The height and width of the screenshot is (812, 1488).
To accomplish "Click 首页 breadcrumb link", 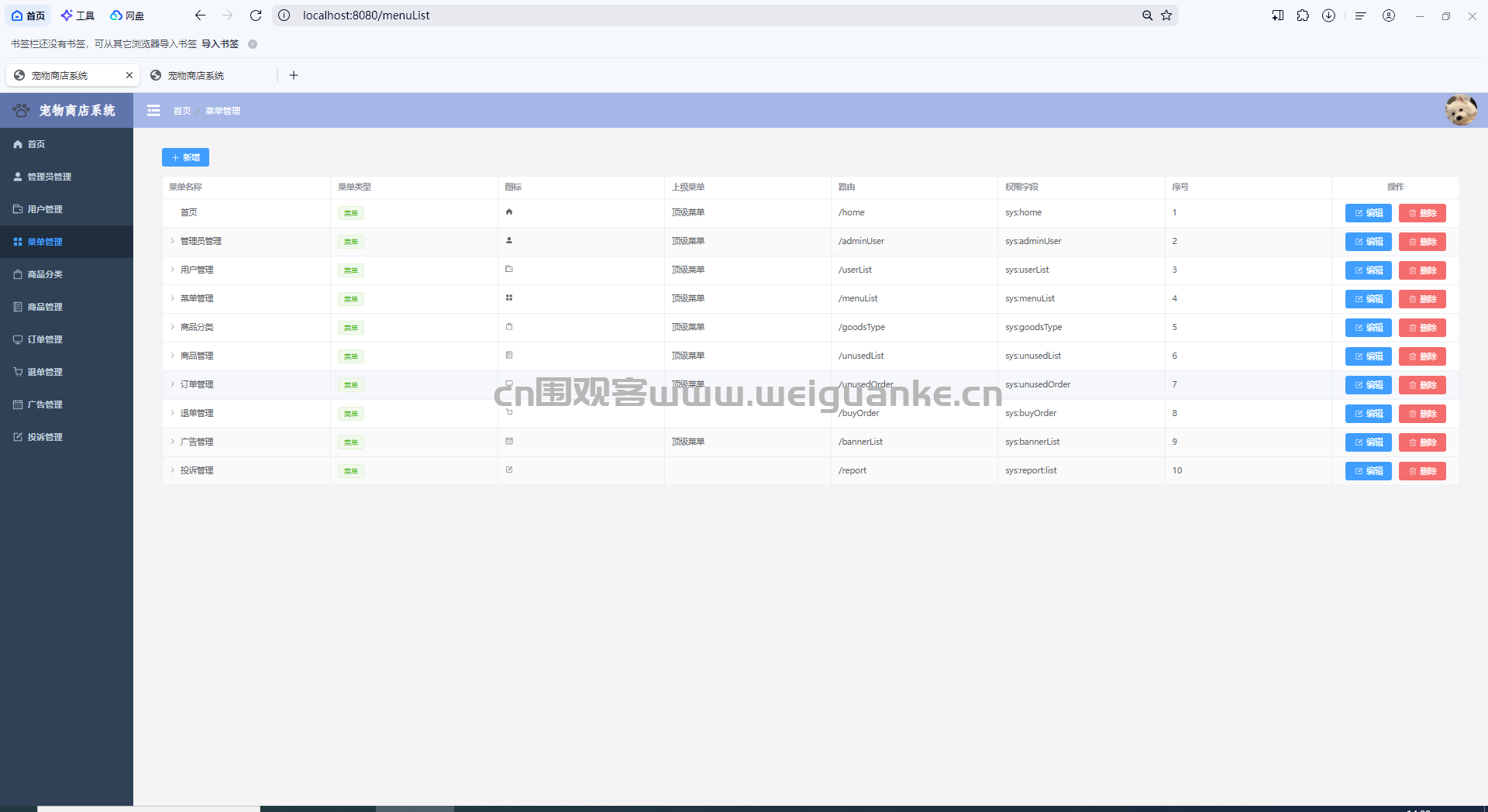I will tap(182, 111).
